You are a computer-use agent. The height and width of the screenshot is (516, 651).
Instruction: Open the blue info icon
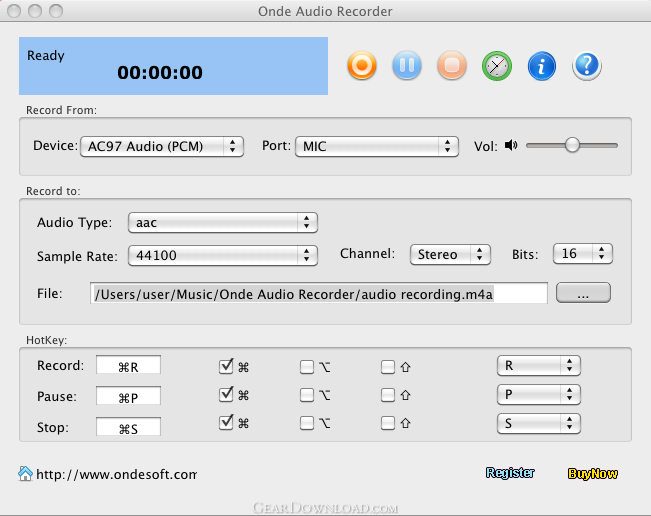541,66
